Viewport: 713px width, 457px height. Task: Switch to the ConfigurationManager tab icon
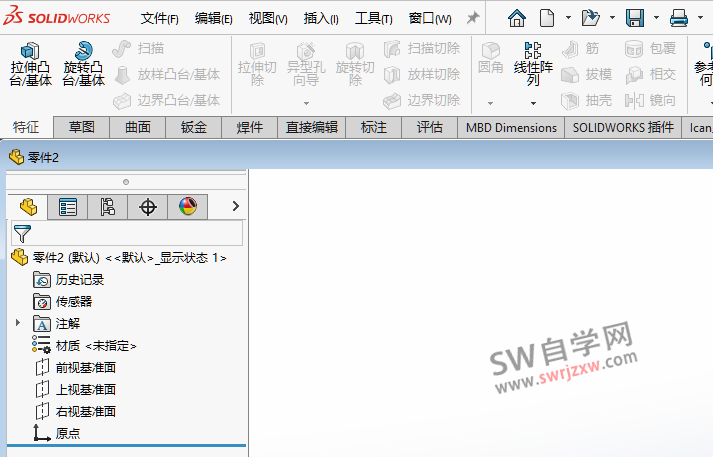point(108,207)
